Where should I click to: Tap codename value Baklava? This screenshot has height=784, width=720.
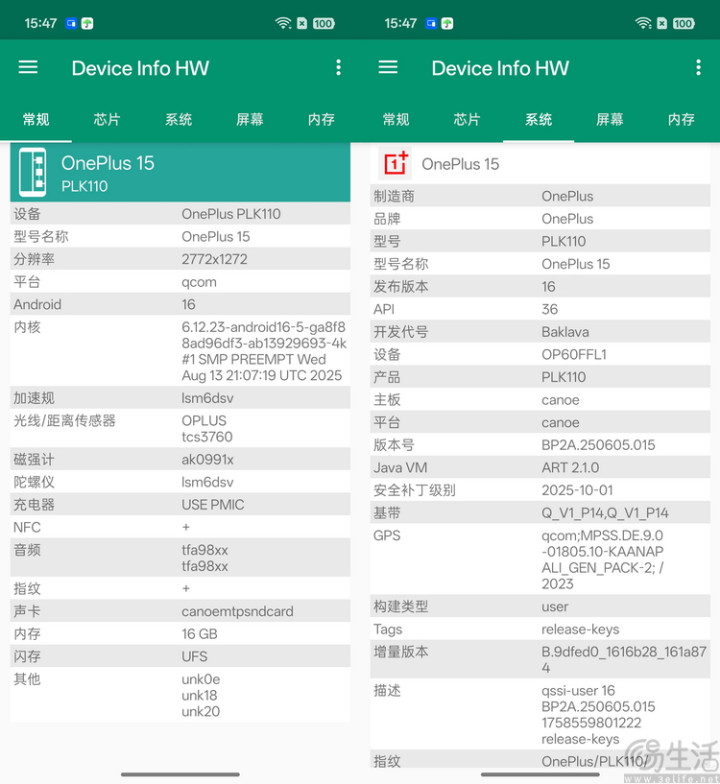(x=565, y=332)
